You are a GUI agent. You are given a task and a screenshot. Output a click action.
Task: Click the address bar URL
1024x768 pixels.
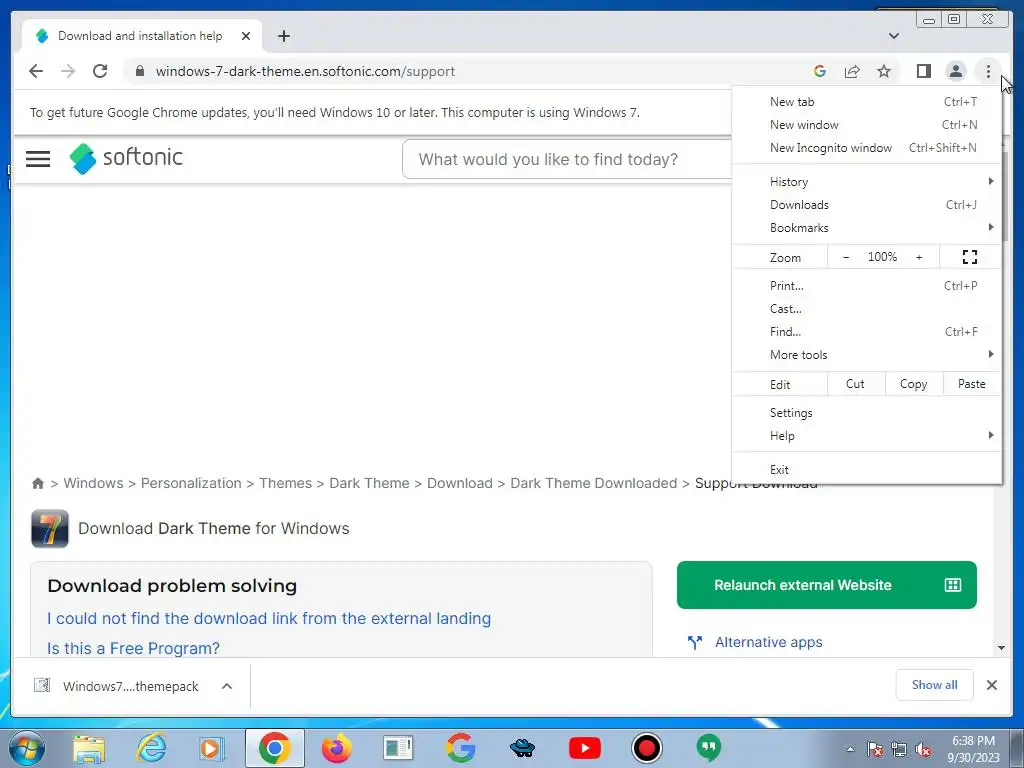305,71
